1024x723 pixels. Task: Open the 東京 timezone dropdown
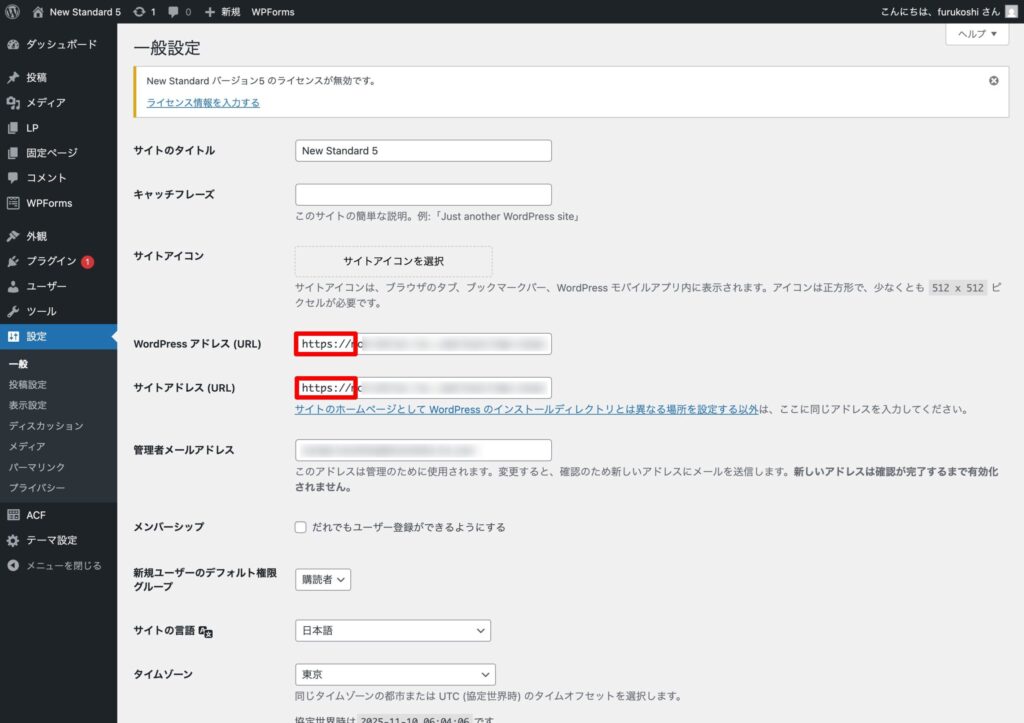pyautogui.click(x=395, y=675)
